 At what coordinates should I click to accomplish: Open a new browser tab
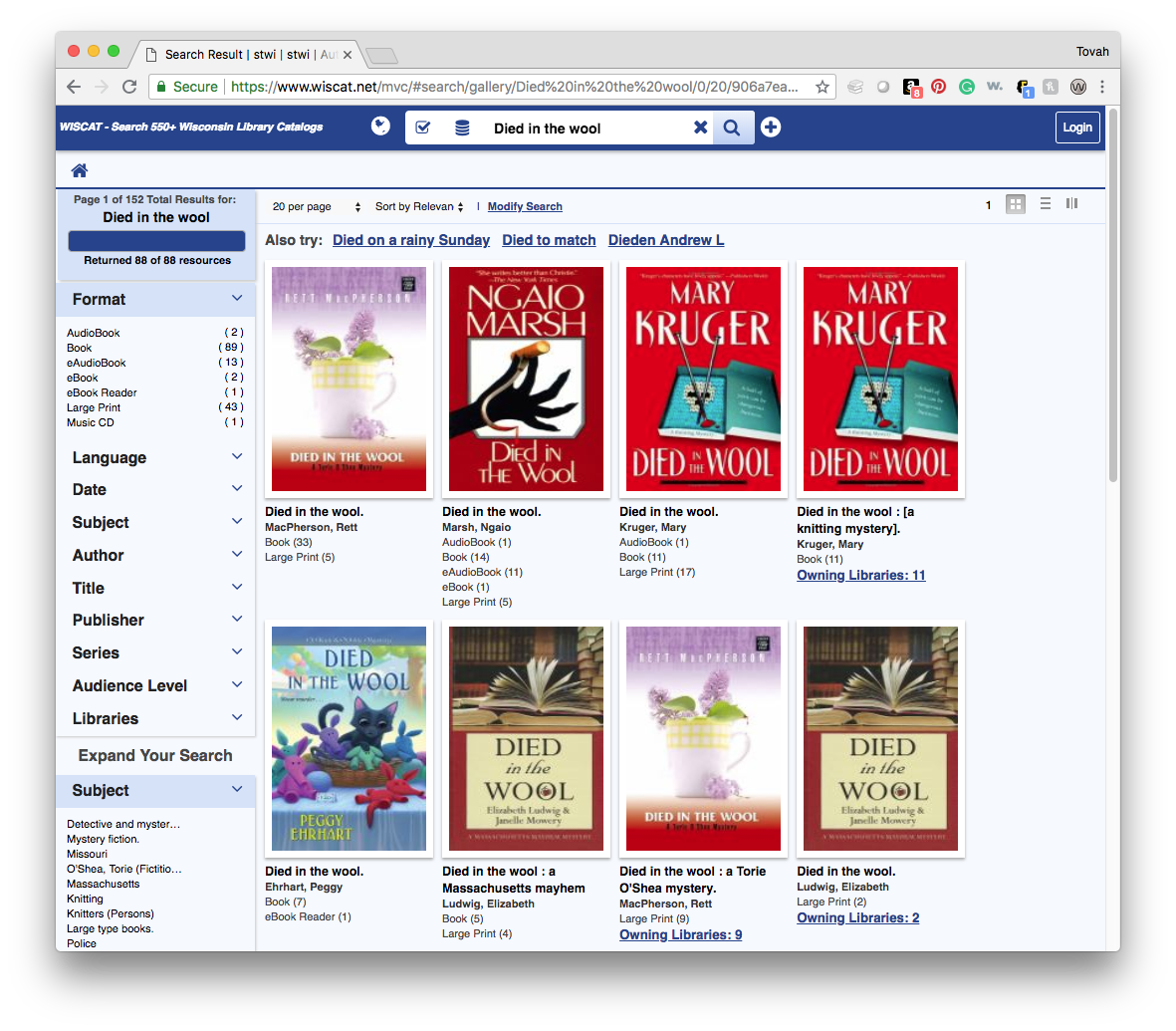381,56
